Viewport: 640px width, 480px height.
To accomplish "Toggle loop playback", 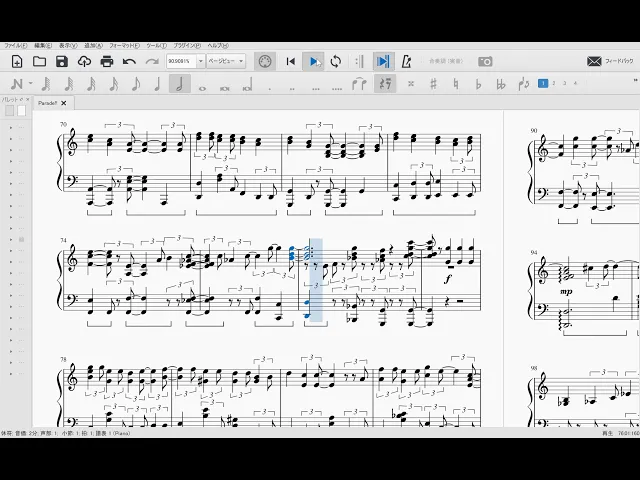I will [x=336, y=62].
